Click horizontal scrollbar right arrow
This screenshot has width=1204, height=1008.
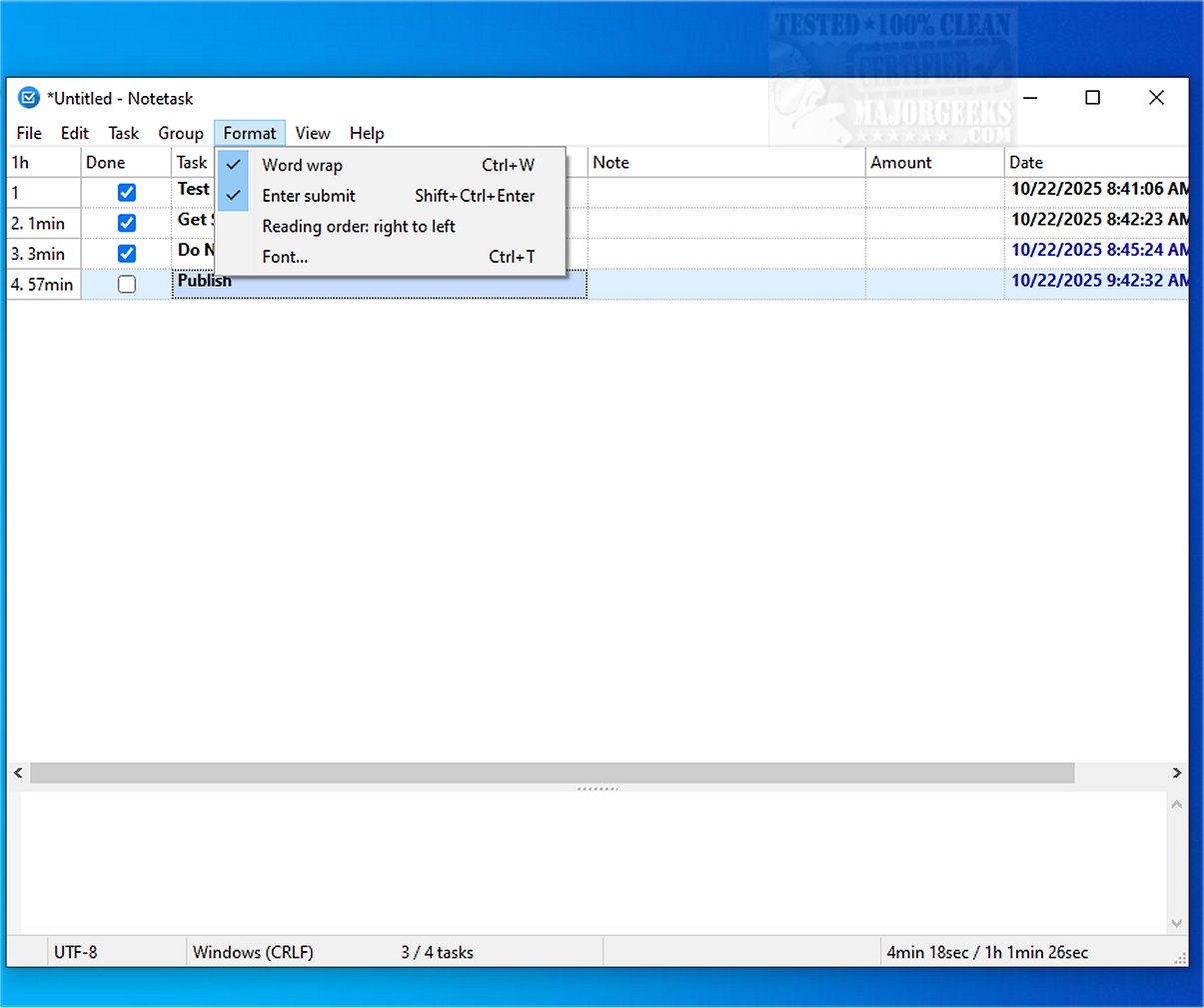pyautogui.click(x=1177, y=773)
